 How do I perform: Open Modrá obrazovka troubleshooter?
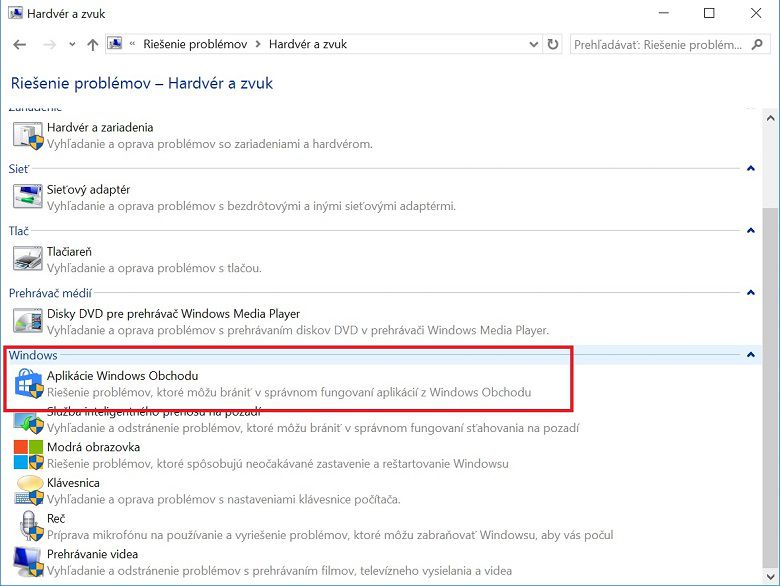93,447
